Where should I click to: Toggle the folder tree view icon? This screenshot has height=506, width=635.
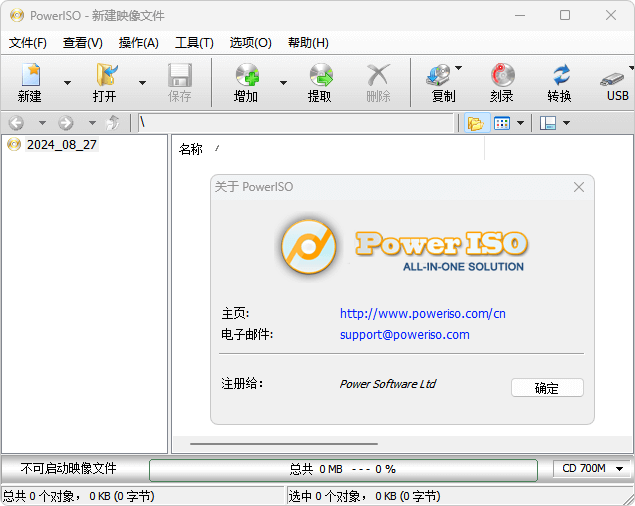474,123
